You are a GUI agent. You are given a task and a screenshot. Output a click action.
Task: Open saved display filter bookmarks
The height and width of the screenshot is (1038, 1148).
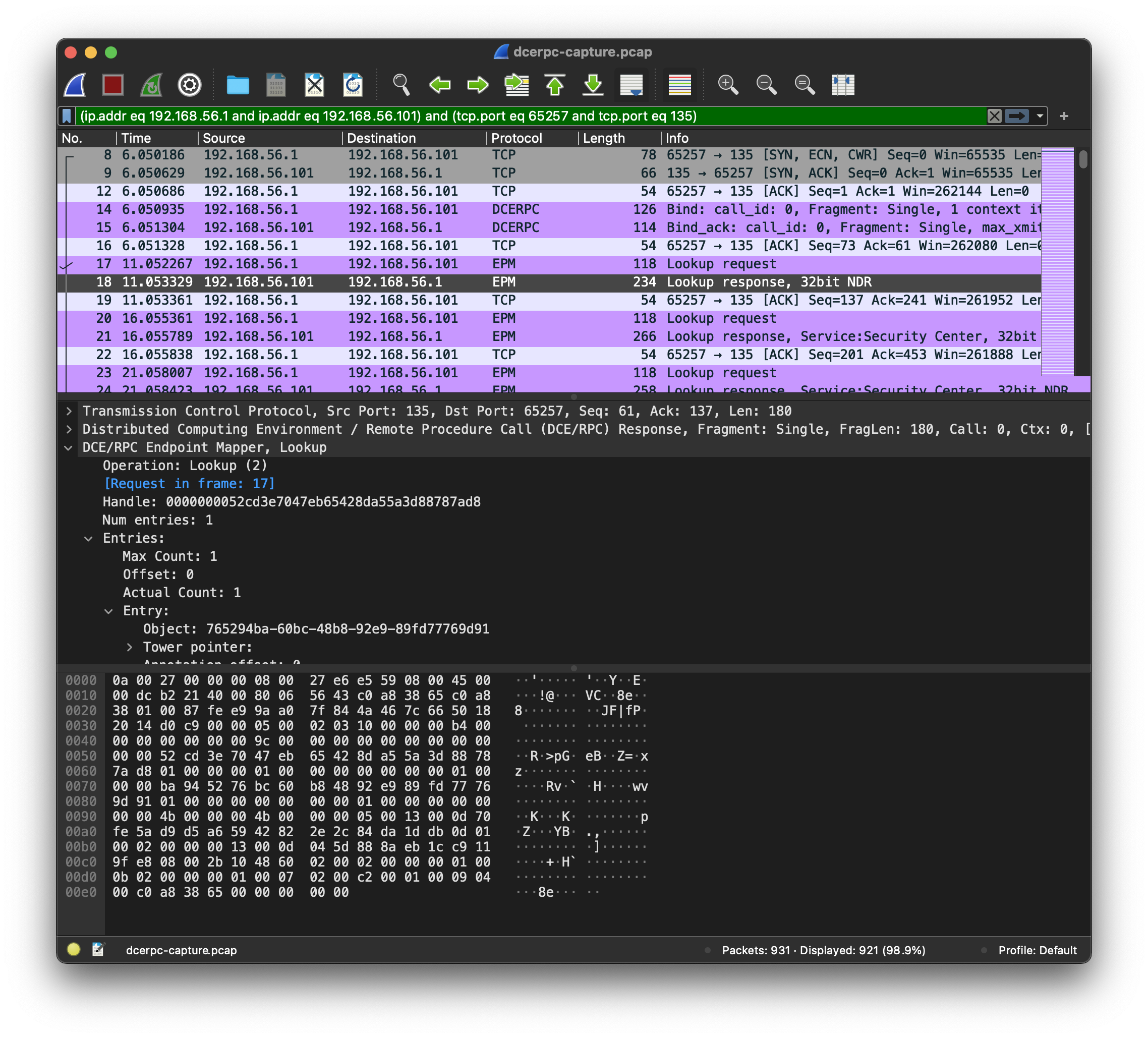pos(67,116)
